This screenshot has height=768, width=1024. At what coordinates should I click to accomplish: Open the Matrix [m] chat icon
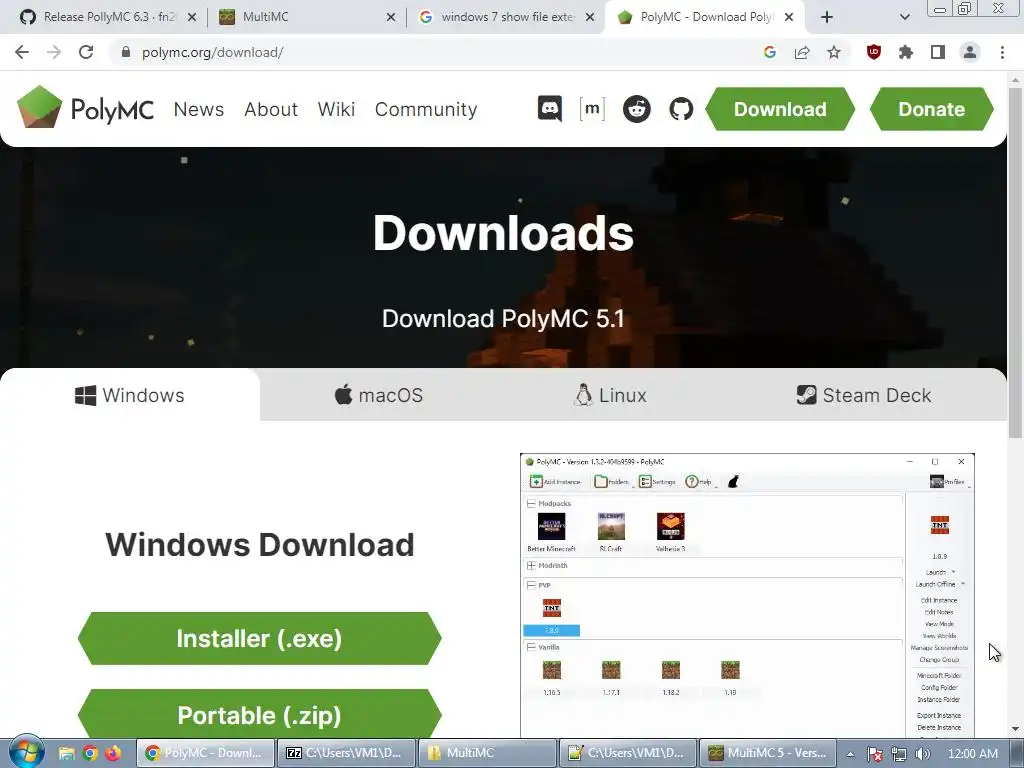point(592,109)
